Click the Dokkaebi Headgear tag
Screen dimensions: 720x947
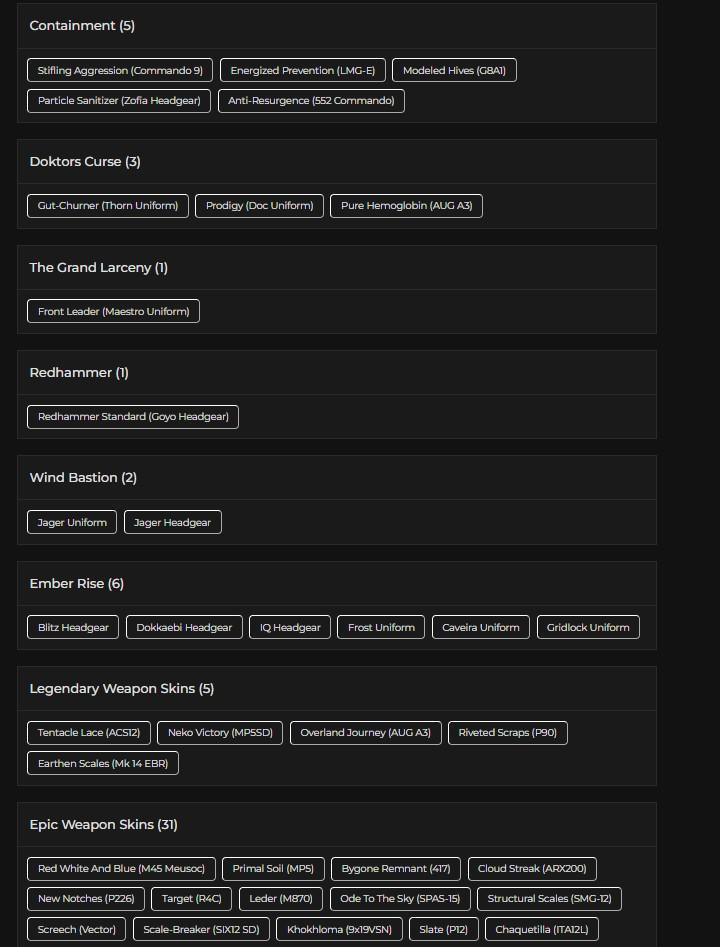pyautogui.click(x=184, y=628)
